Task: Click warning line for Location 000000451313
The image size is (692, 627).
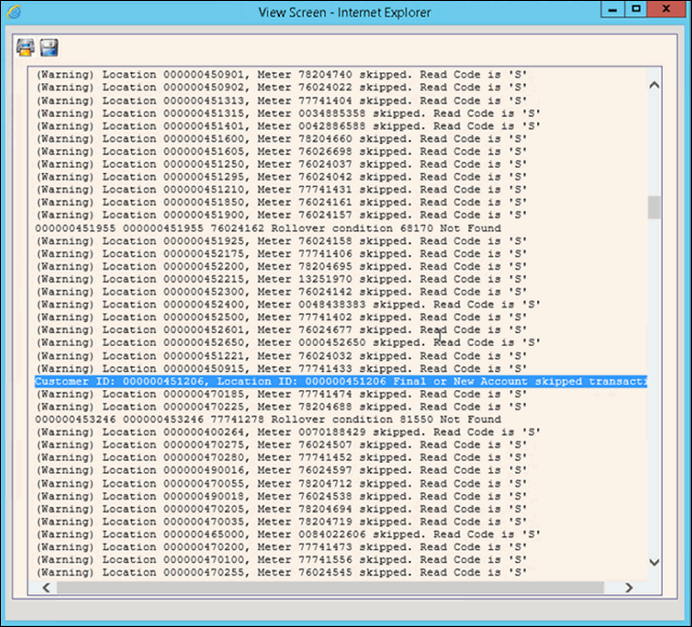Action: [x=281, y=101]
